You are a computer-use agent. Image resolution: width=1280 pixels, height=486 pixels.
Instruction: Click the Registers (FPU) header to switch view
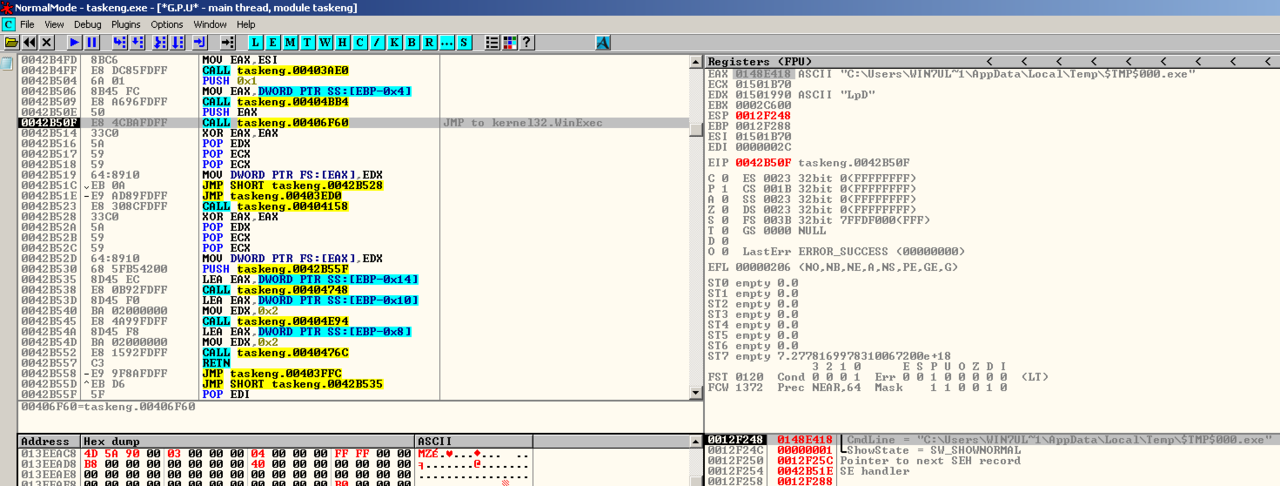click(x=760, y=61)
